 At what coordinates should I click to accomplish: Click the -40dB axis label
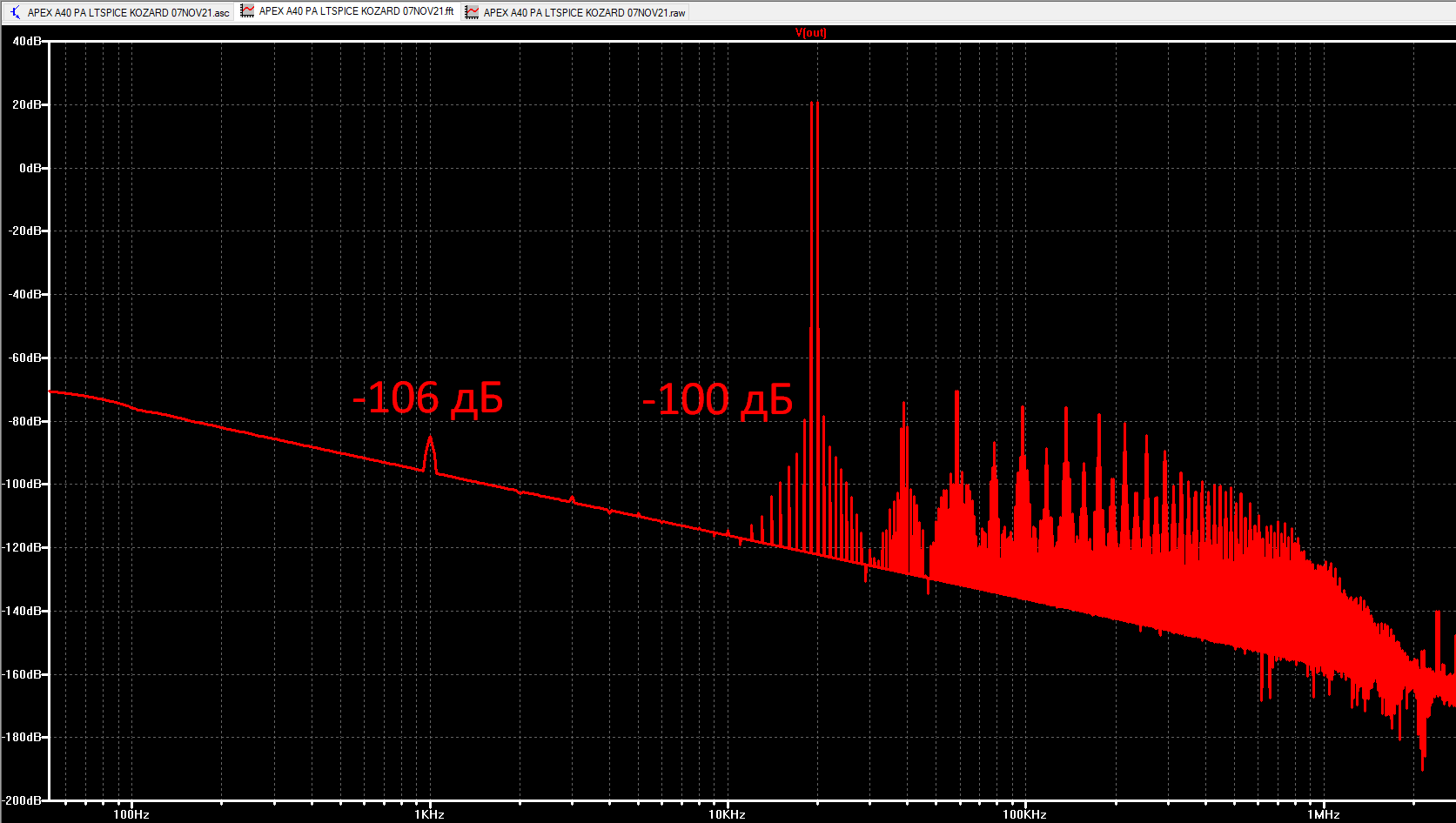pos(24,294)
